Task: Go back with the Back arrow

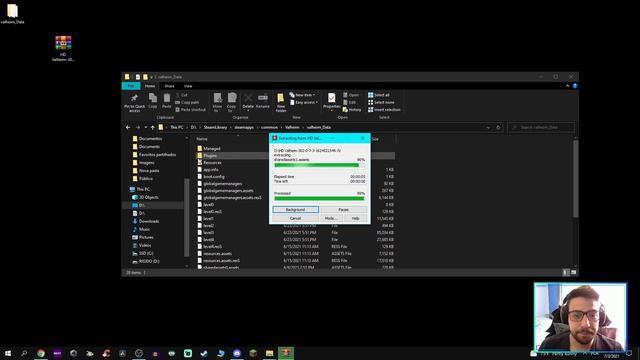Action: (x=128, y=127)
